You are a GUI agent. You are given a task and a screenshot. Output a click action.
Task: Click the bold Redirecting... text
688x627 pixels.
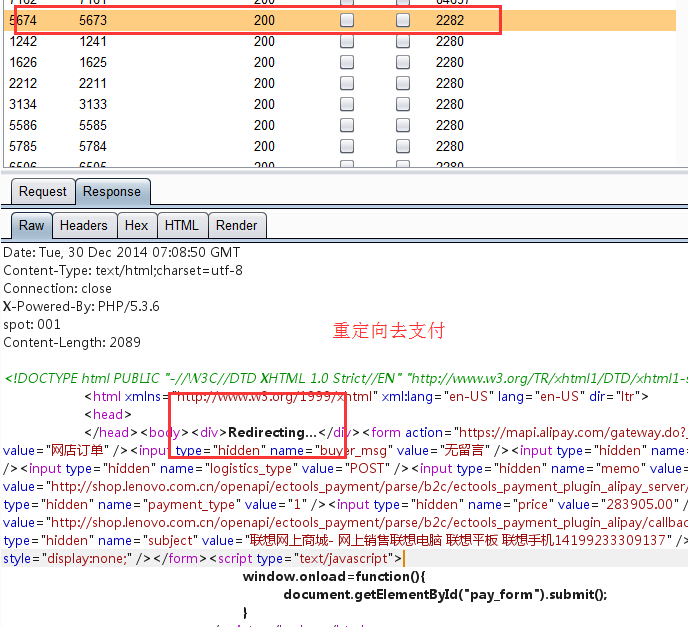coord(272,433)
